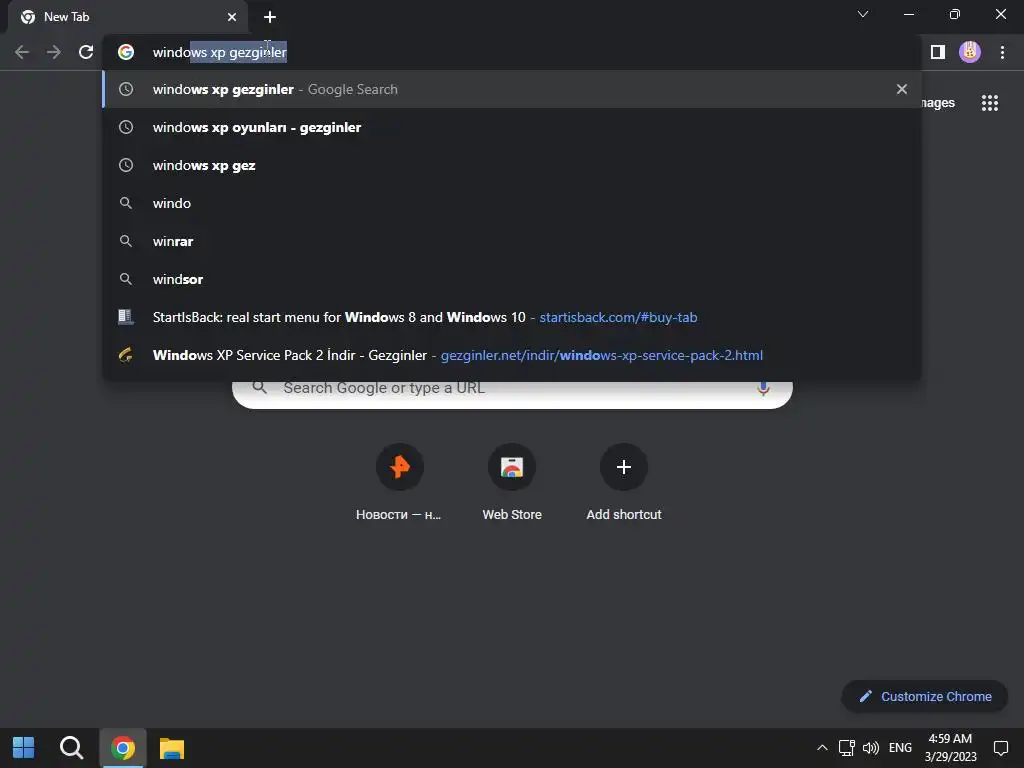Image resolution: width=1024 pixels, height=768 pixels.
Task: Open the Web Store shortcut
Action: pos(511,482)
